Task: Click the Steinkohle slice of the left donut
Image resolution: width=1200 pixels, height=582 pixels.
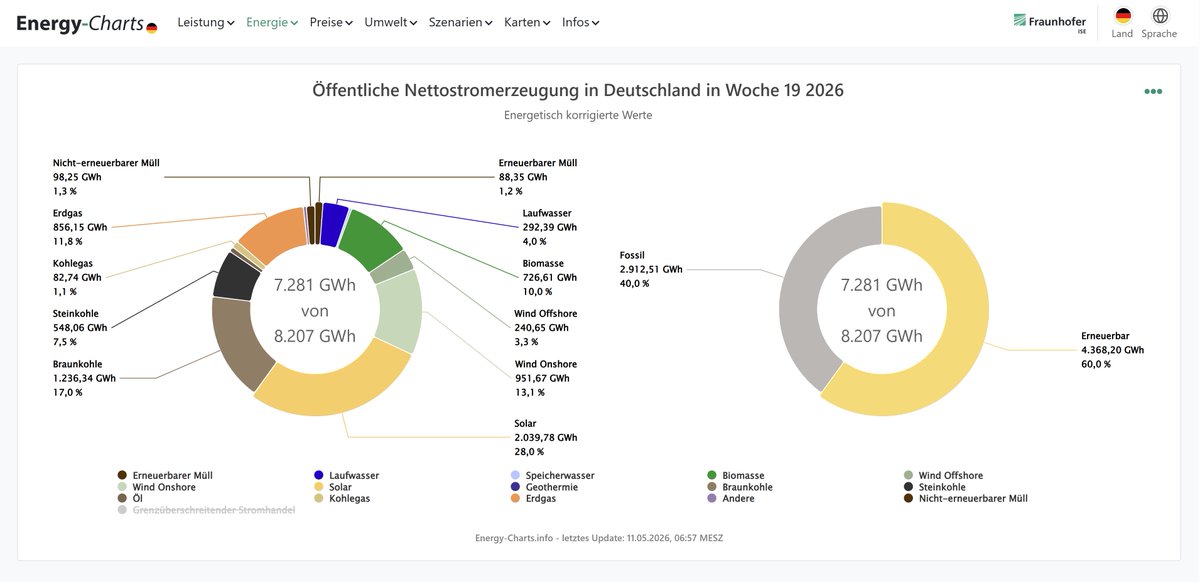Action: pos(237,275)
